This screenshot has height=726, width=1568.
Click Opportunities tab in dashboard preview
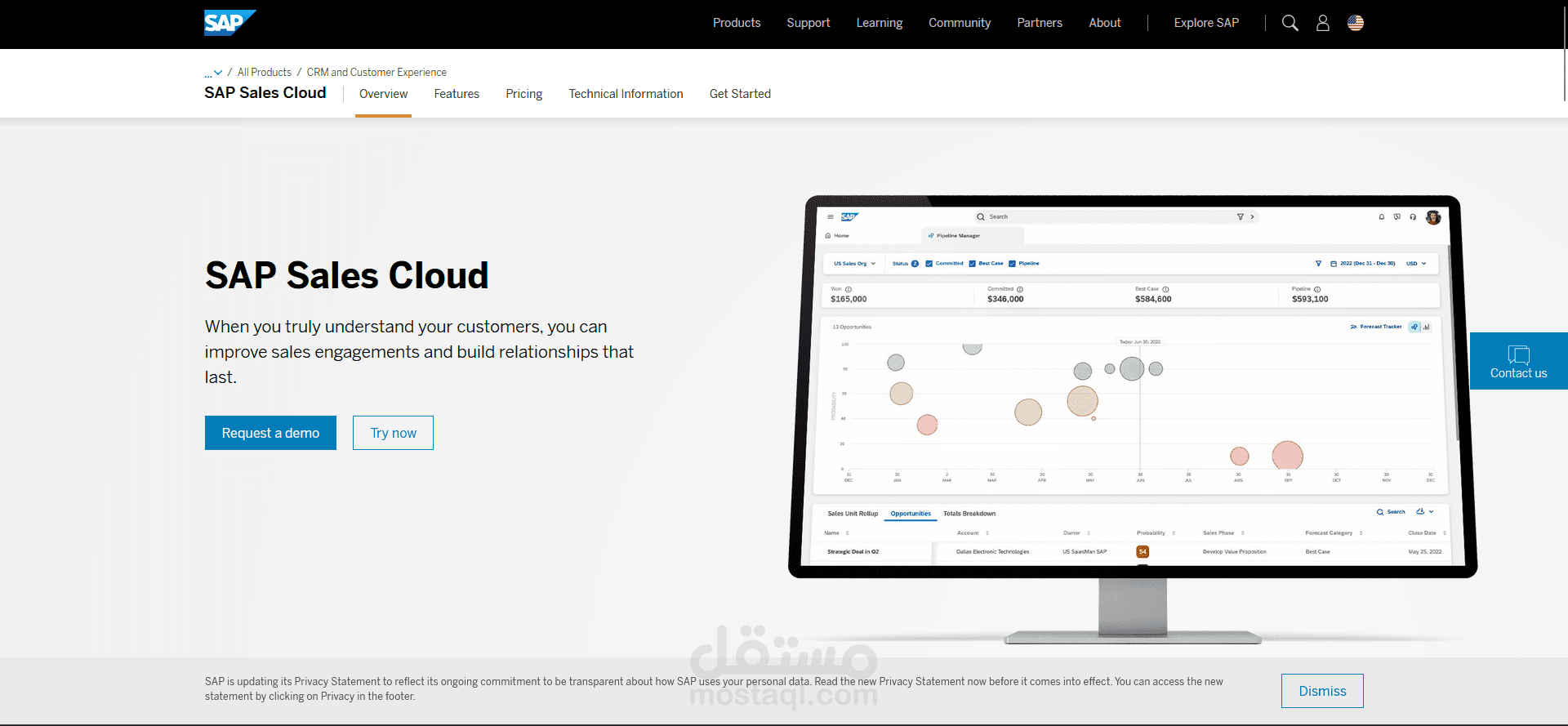[911, 514]
